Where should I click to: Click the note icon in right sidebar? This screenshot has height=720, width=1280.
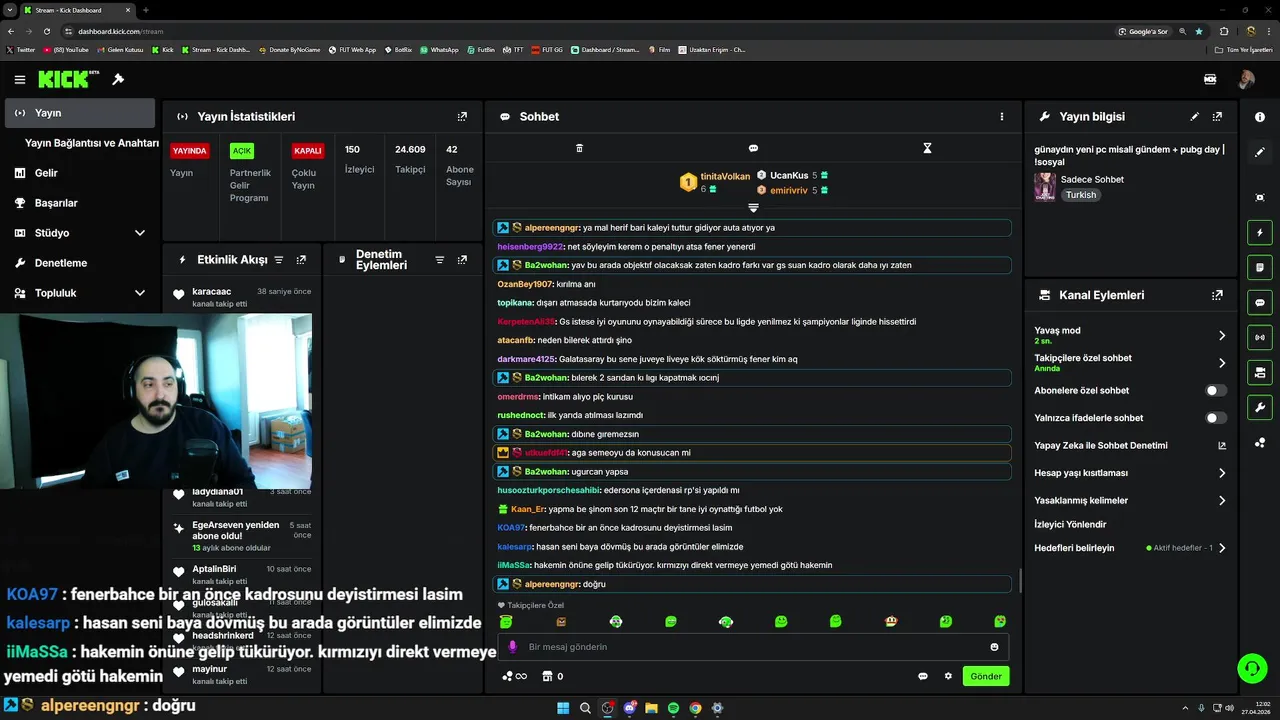tap(1260, 268)
